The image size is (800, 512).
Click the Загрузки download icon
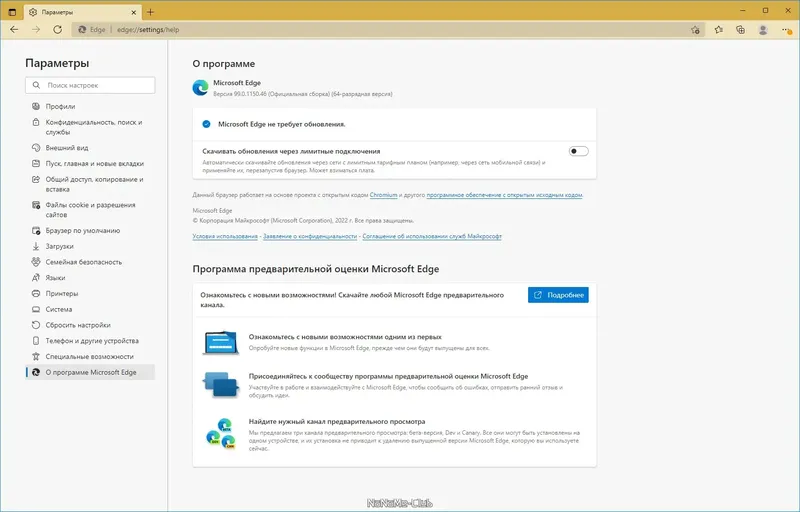(36, 246)
